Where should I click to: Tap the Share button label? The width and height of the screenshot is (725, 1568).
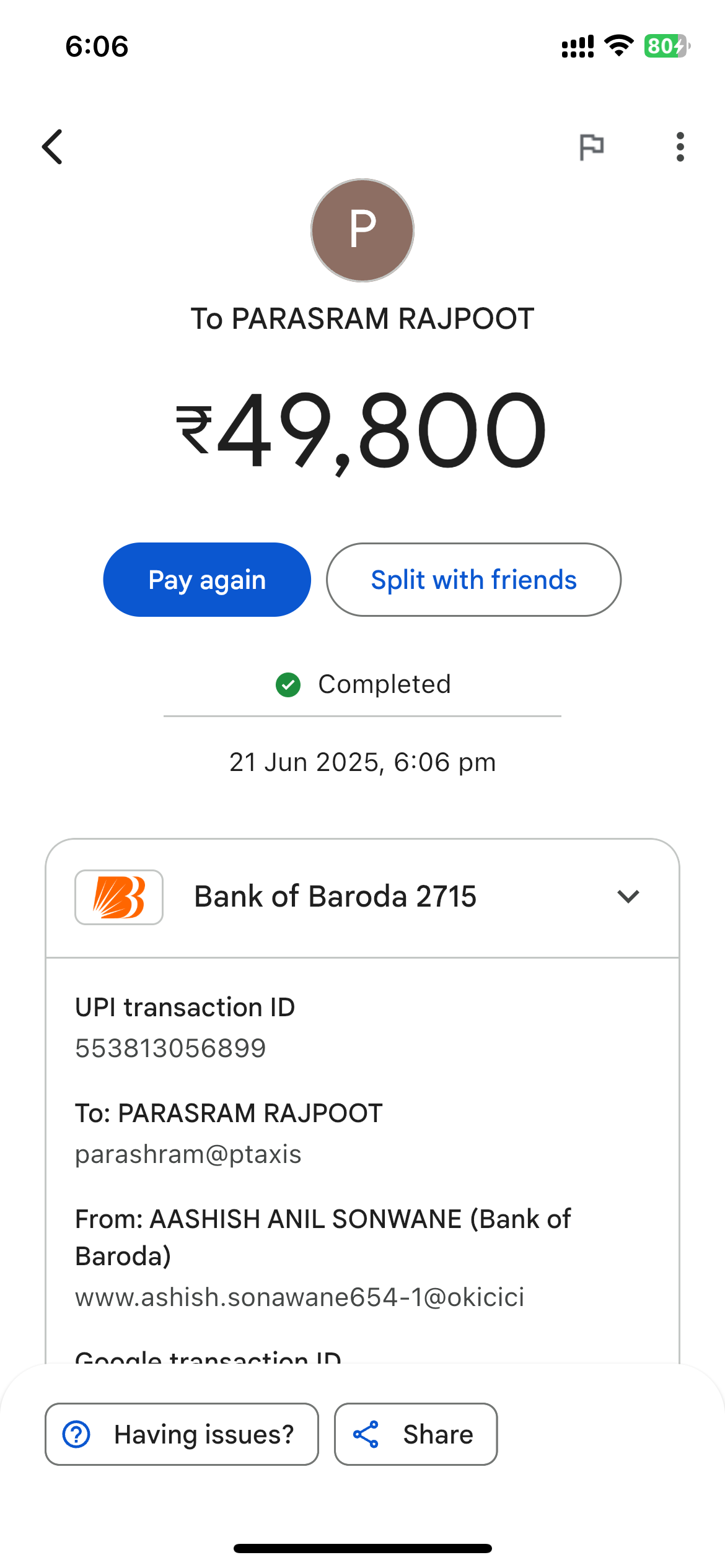438,1434
